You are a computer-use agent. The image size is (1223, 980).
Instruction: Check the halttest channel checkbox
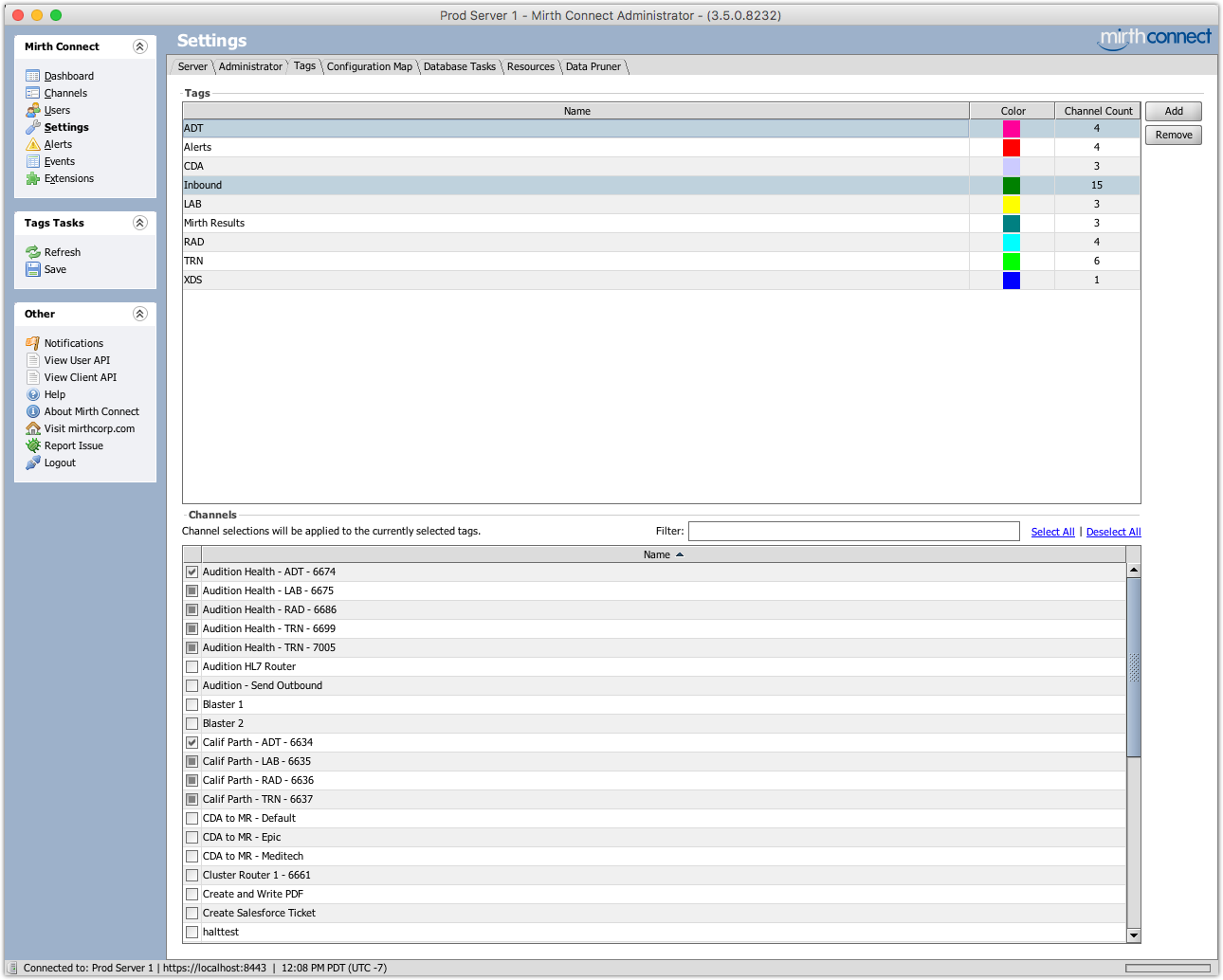coord(192,932)
